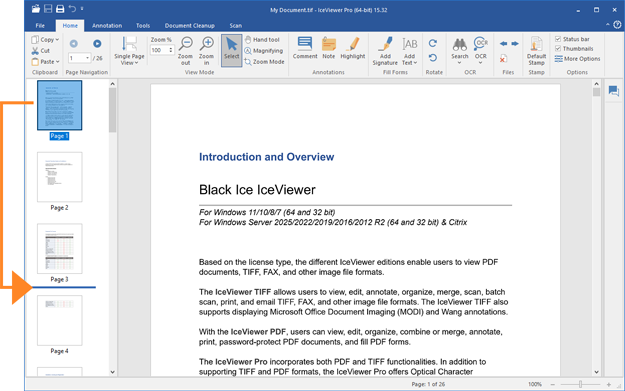This screenshot has width=625, height=391.
Task: Rotate page counterclockwise
Action: [433, 58]
